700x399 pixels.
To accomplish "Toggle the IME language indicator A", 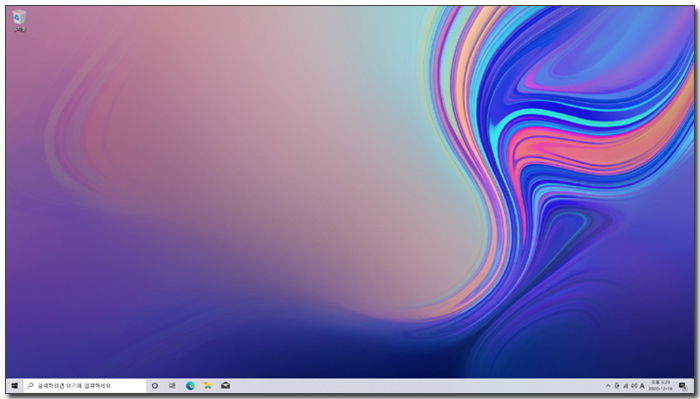I will [x=642, y=386].
